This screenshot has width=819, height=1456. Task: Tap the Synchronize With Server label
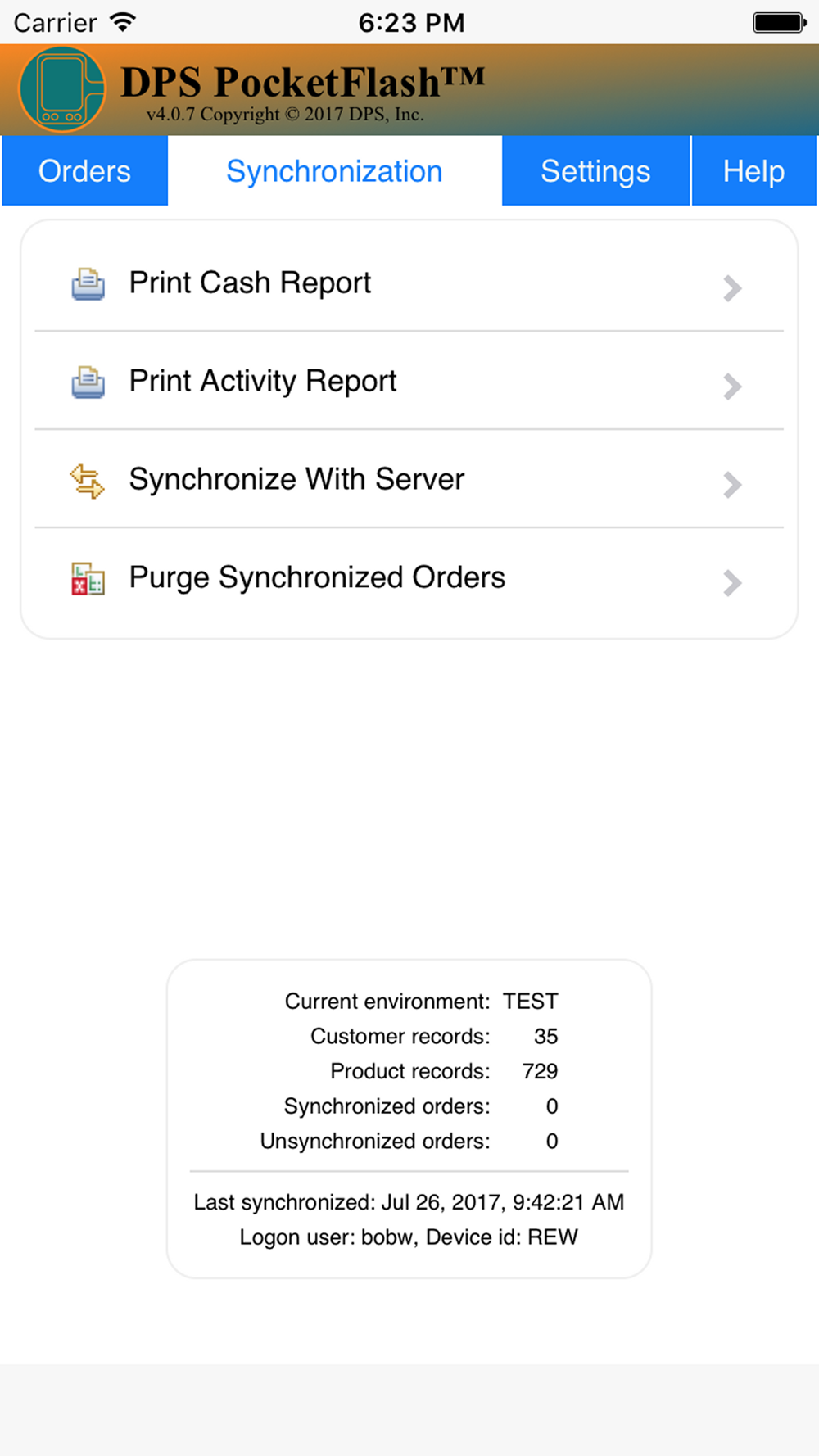click(296, 479)
